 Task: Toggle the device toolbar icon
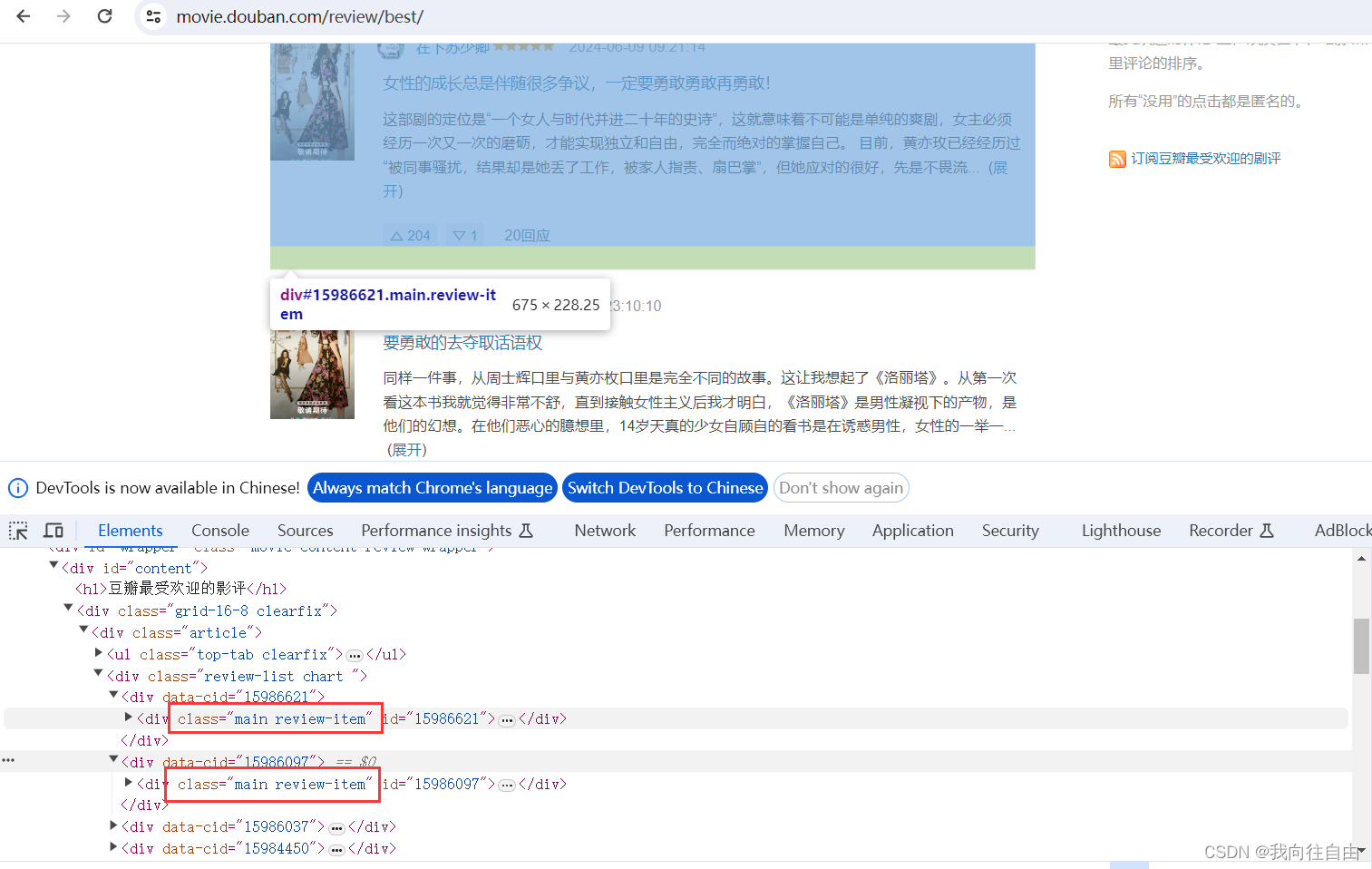click(54, 531)
